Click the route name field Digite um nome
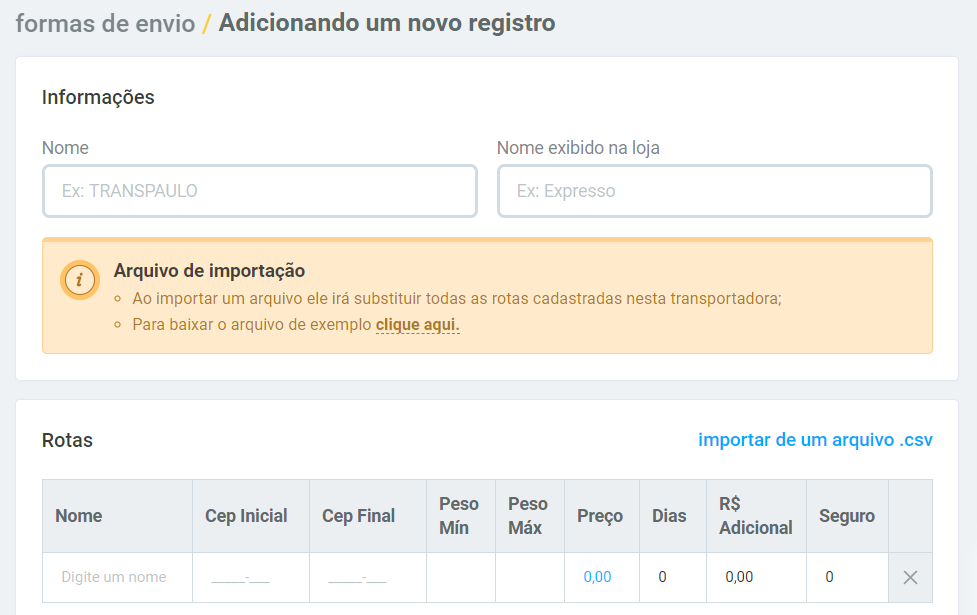The image size is (977, 615). [x=117, y=577]
